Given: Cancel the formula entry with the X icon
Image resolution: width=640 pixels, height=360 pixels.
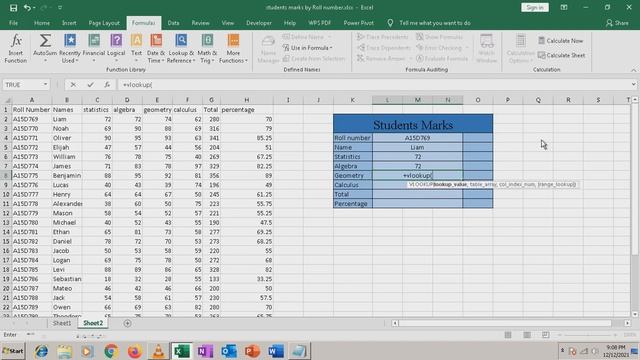Looking at the screenshot, I should 73,84.
